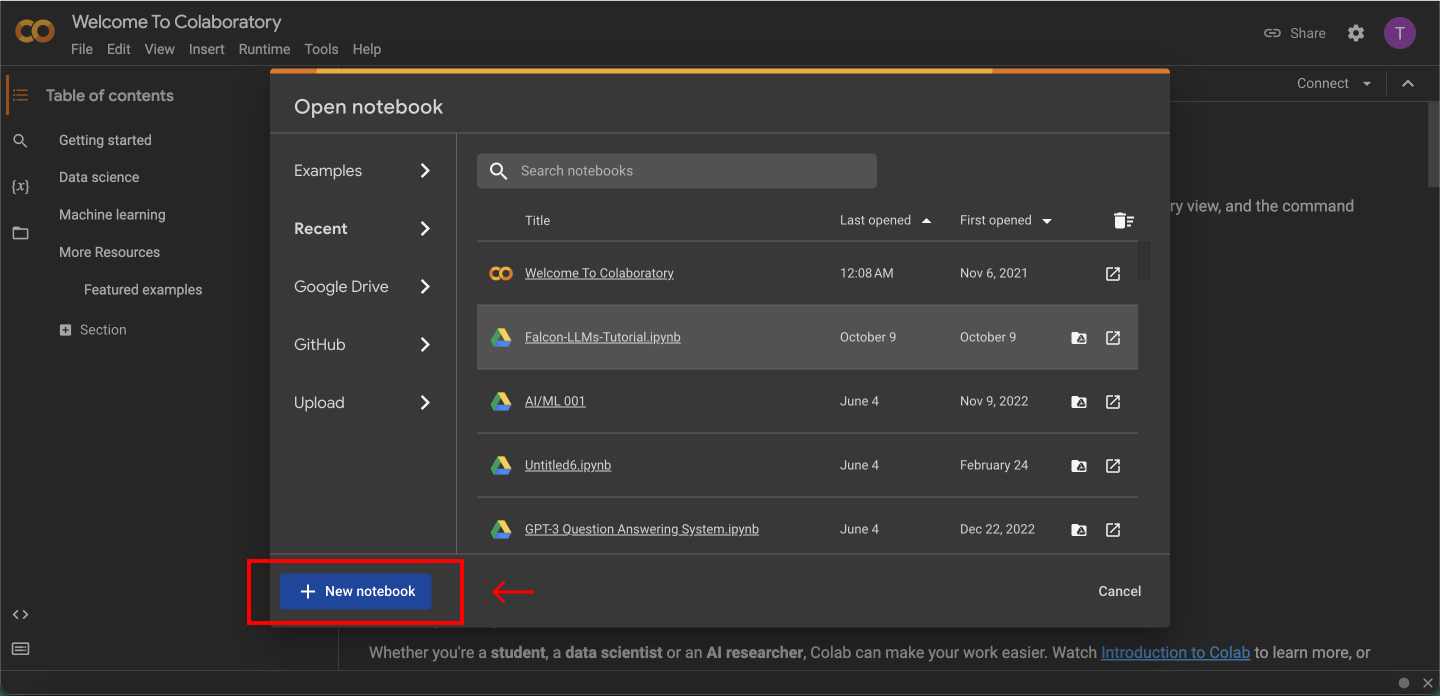
Task: Show Falcon-LLMs-Tutorial in Drive icon
Action: point(1079,338)
